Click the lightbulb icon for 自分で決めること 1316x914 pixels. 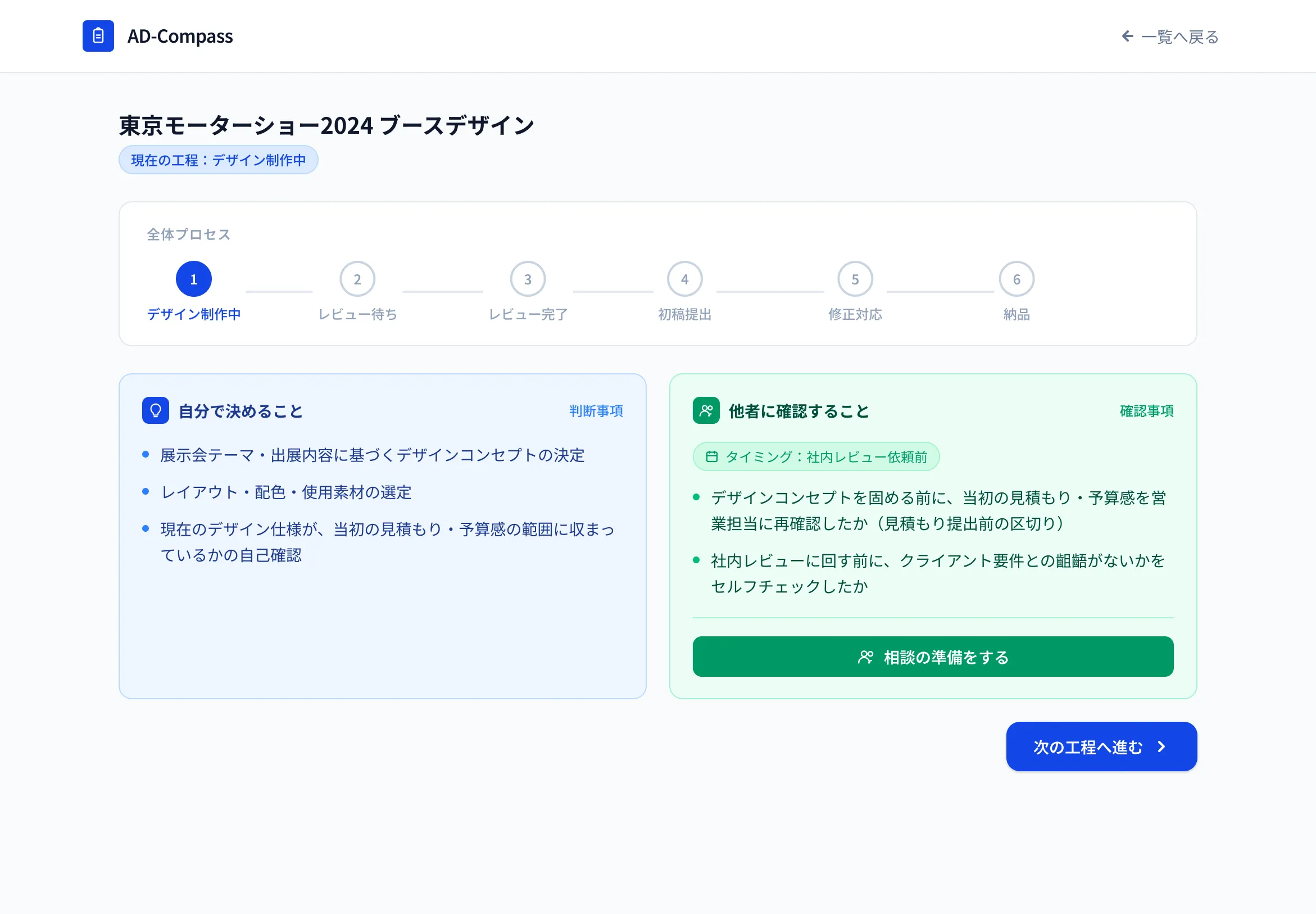click(x=155, y=410)
